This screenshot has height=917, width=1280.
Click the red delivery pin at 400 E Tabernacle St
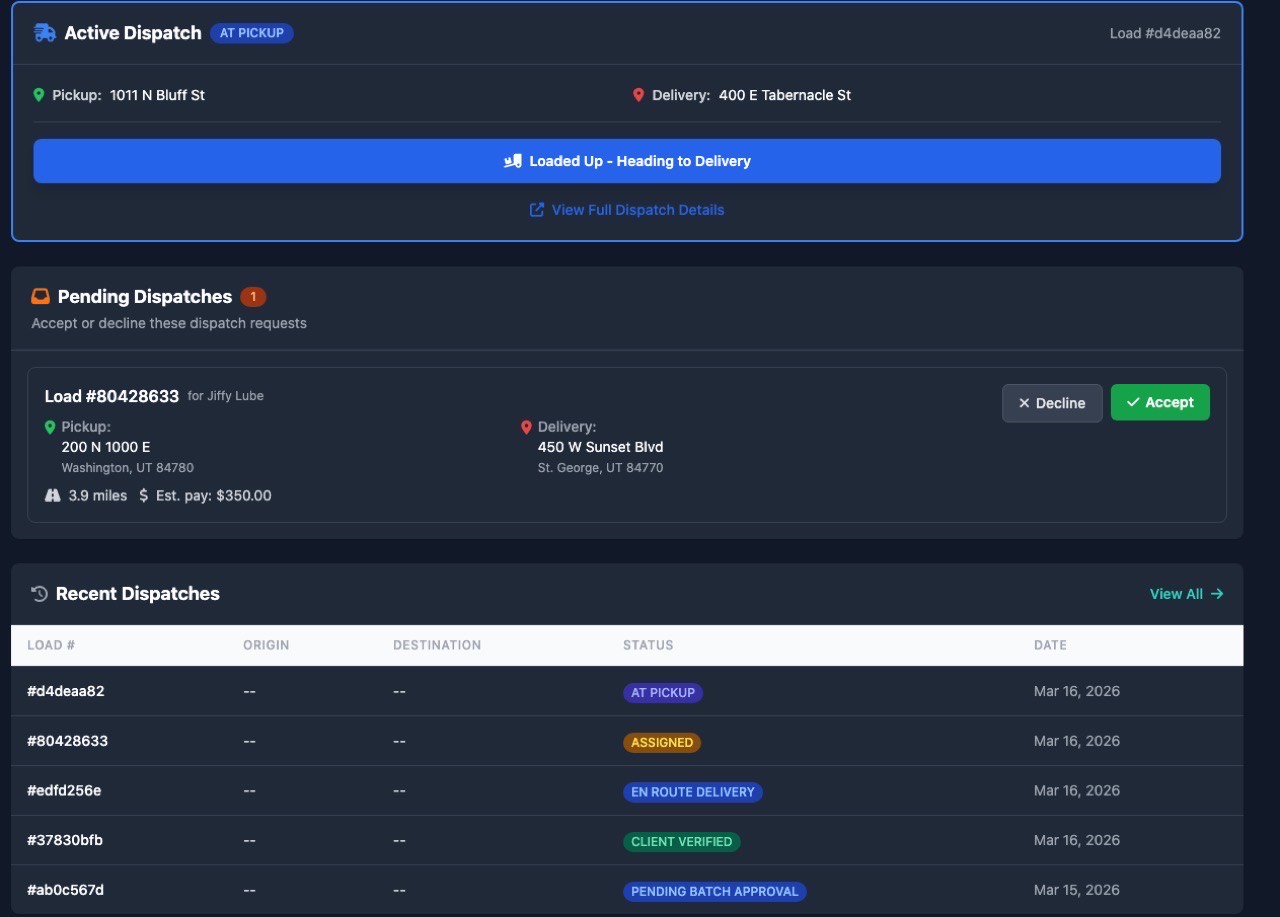(x=639, y=95)
